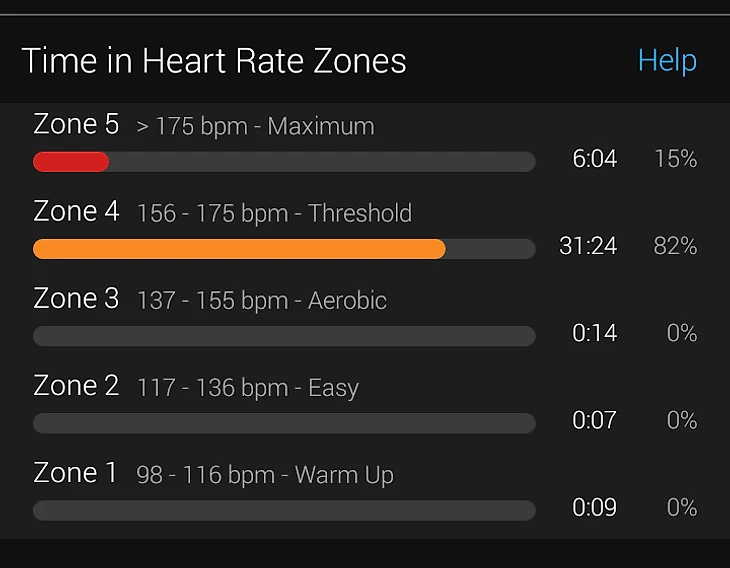730x568 pixels.
Task: Click the 0:14 time in Zone 3
Action: [x=594, y=333]
